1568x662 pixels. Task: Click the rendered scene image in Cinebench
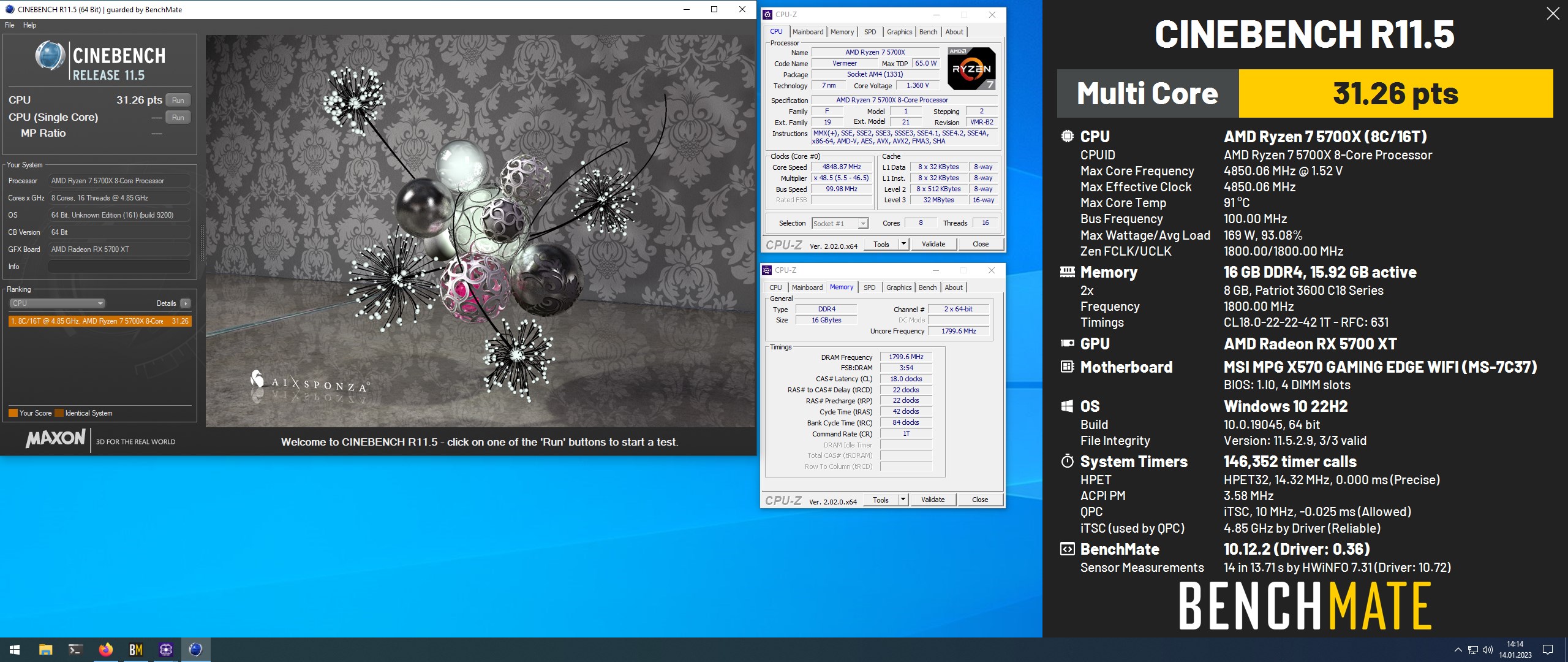tap(480, 230)
